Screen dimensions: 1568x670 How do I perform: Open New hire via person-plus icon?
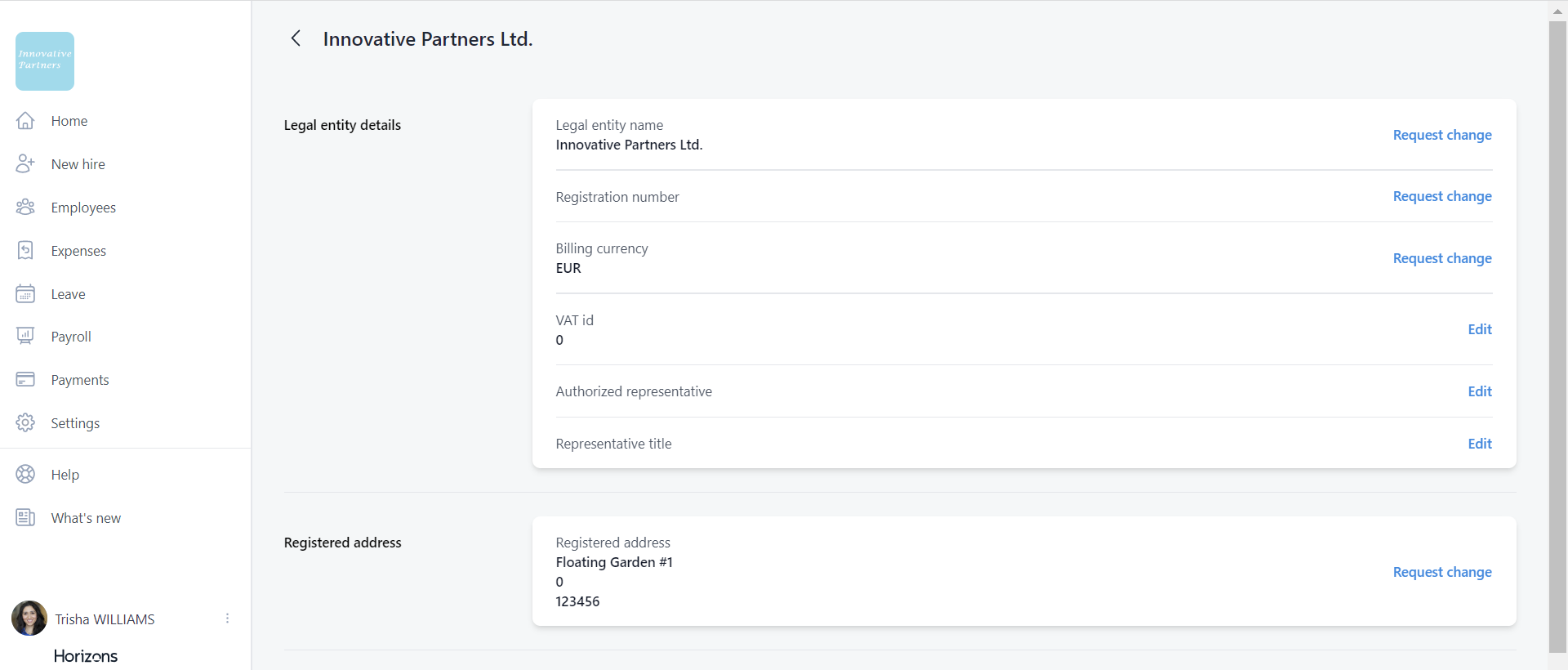point(25,164)
